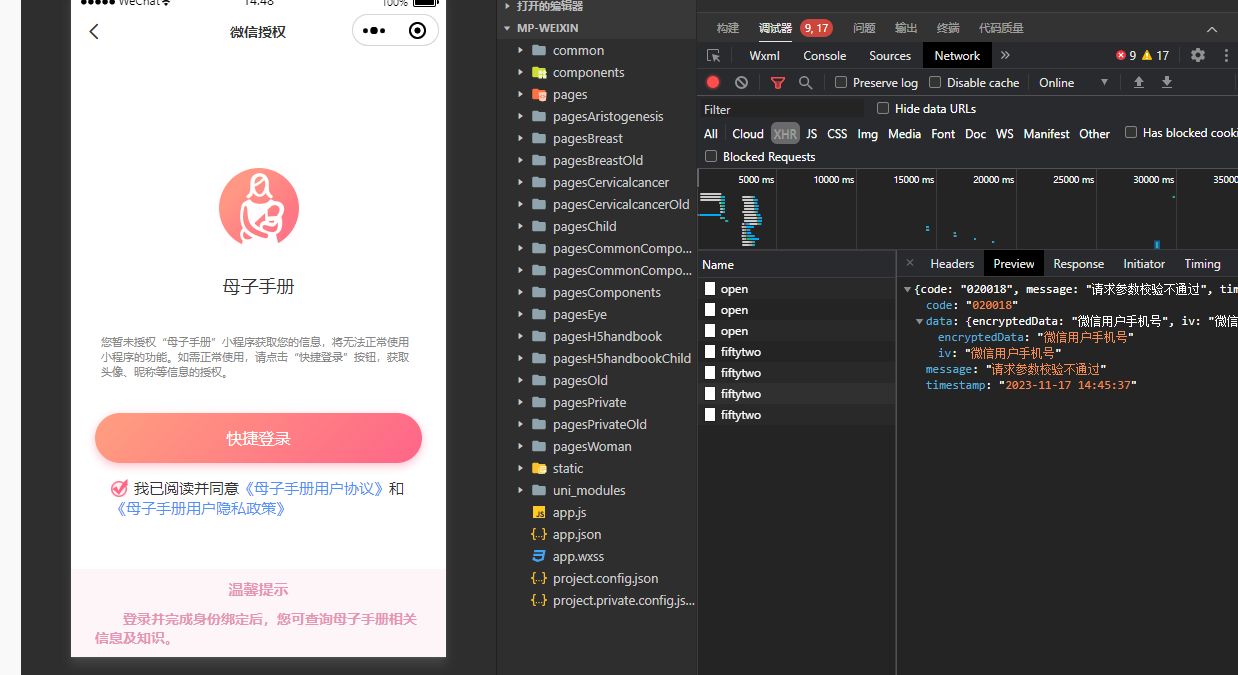Expand pagesBreast folder
This screenshot has height=675, width=1238.
click(521, 138)
